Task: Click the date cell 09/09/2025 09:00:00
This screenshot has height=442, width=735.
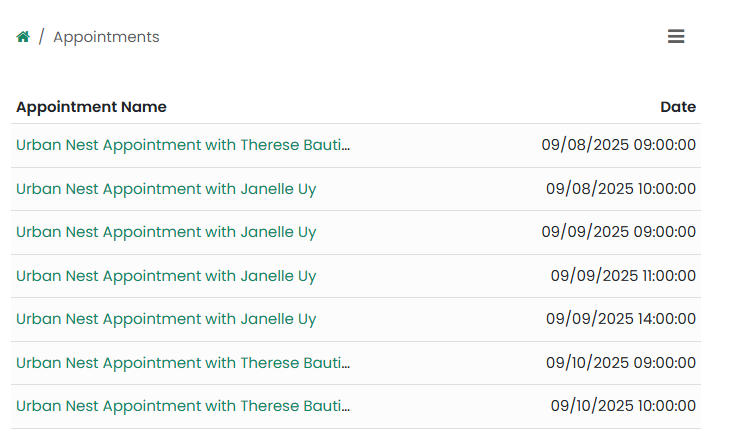Action: 619,232
